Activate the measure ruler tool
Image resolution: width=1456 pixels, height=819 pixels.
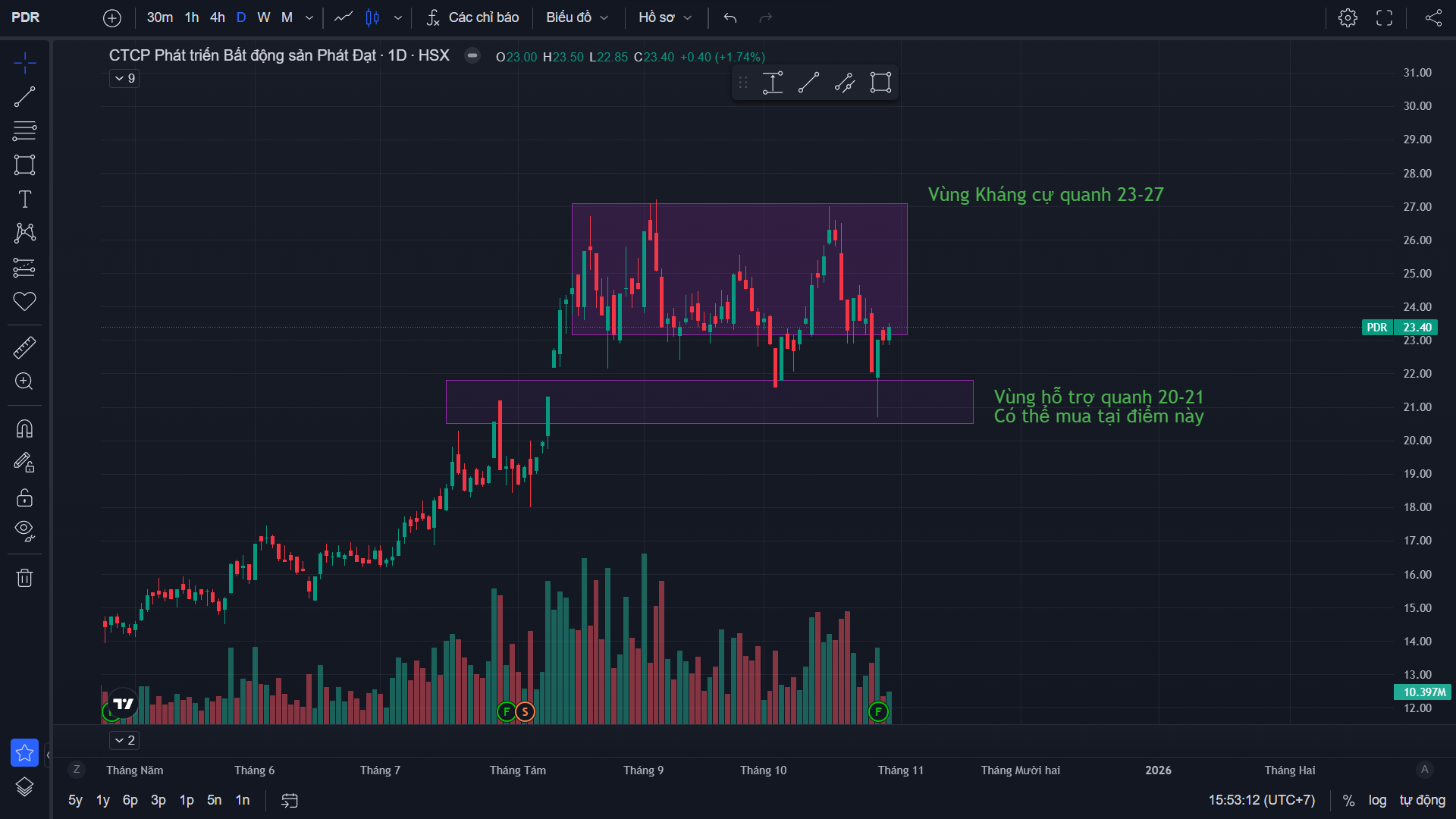(x=24, y=348)
